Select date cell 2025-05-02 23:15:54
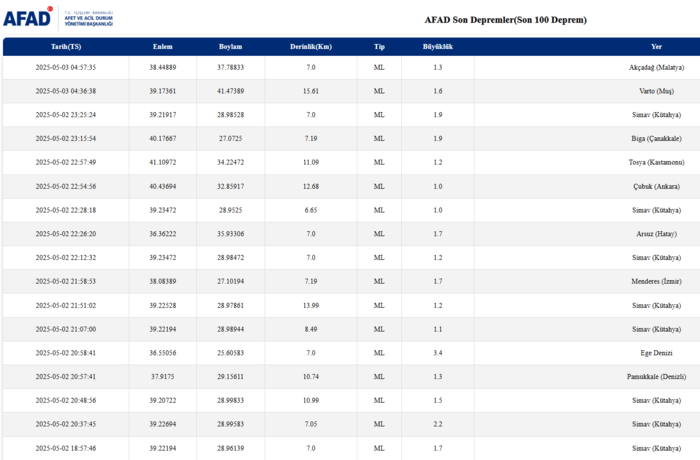This screenshot has width=700, height=460. click(66, 138)
